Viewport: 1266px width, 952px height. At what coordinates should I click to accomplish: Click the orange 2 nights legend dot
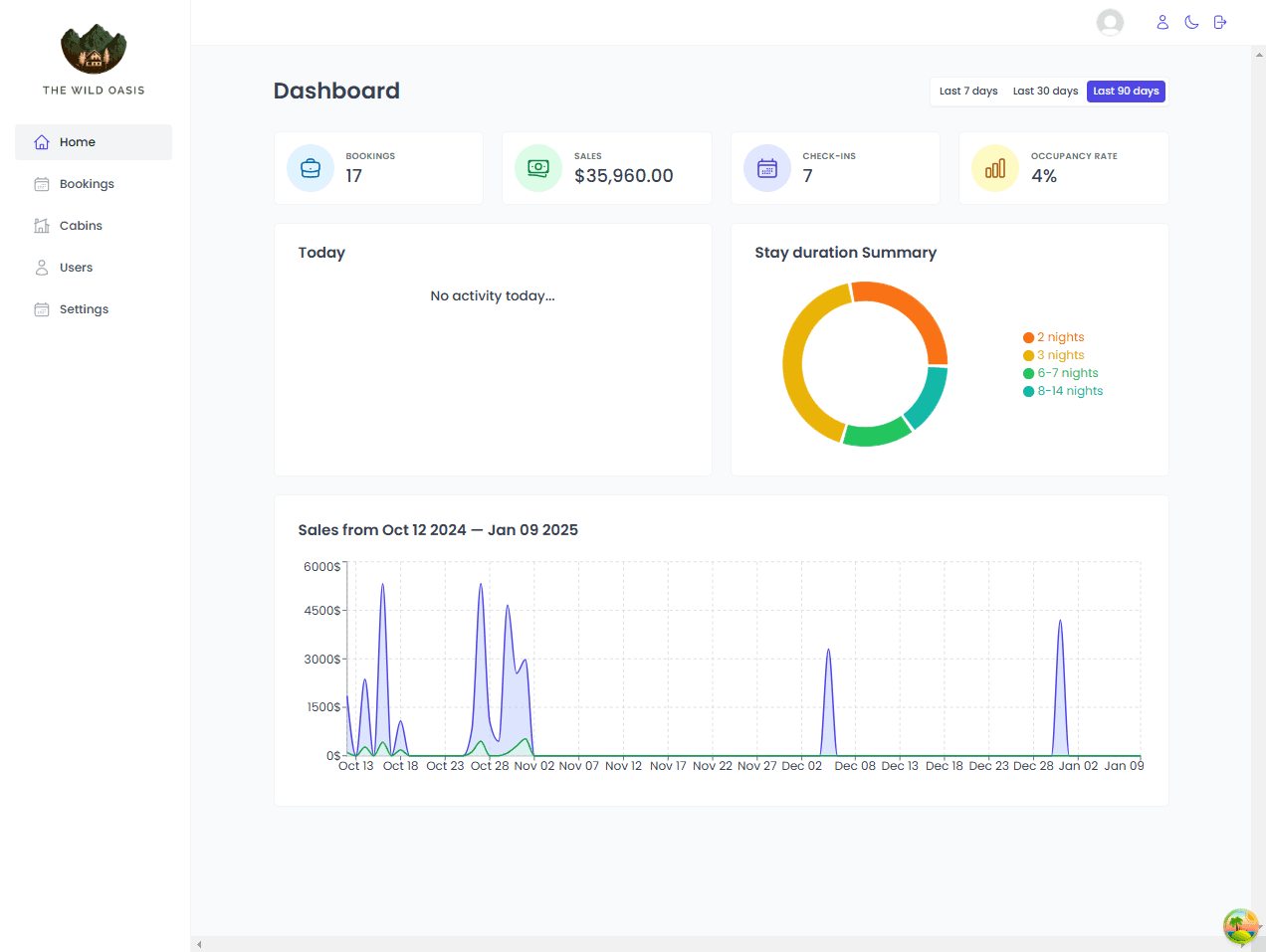tap(1028, 338)
